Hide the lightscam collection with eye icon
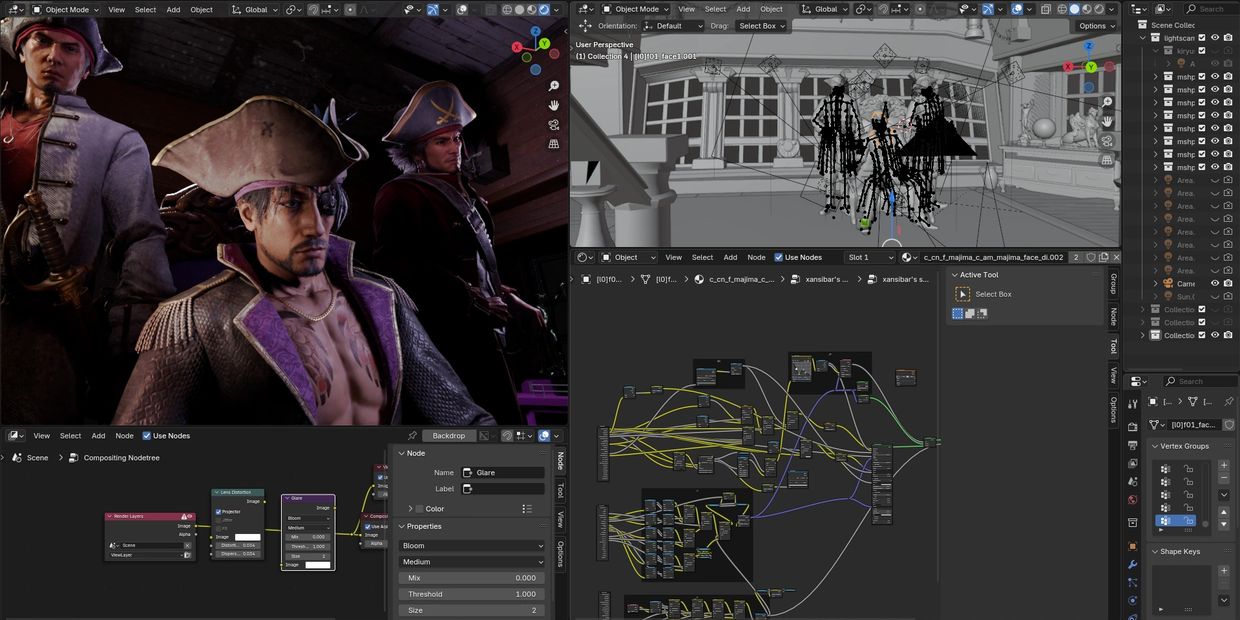 point(1215,38)
